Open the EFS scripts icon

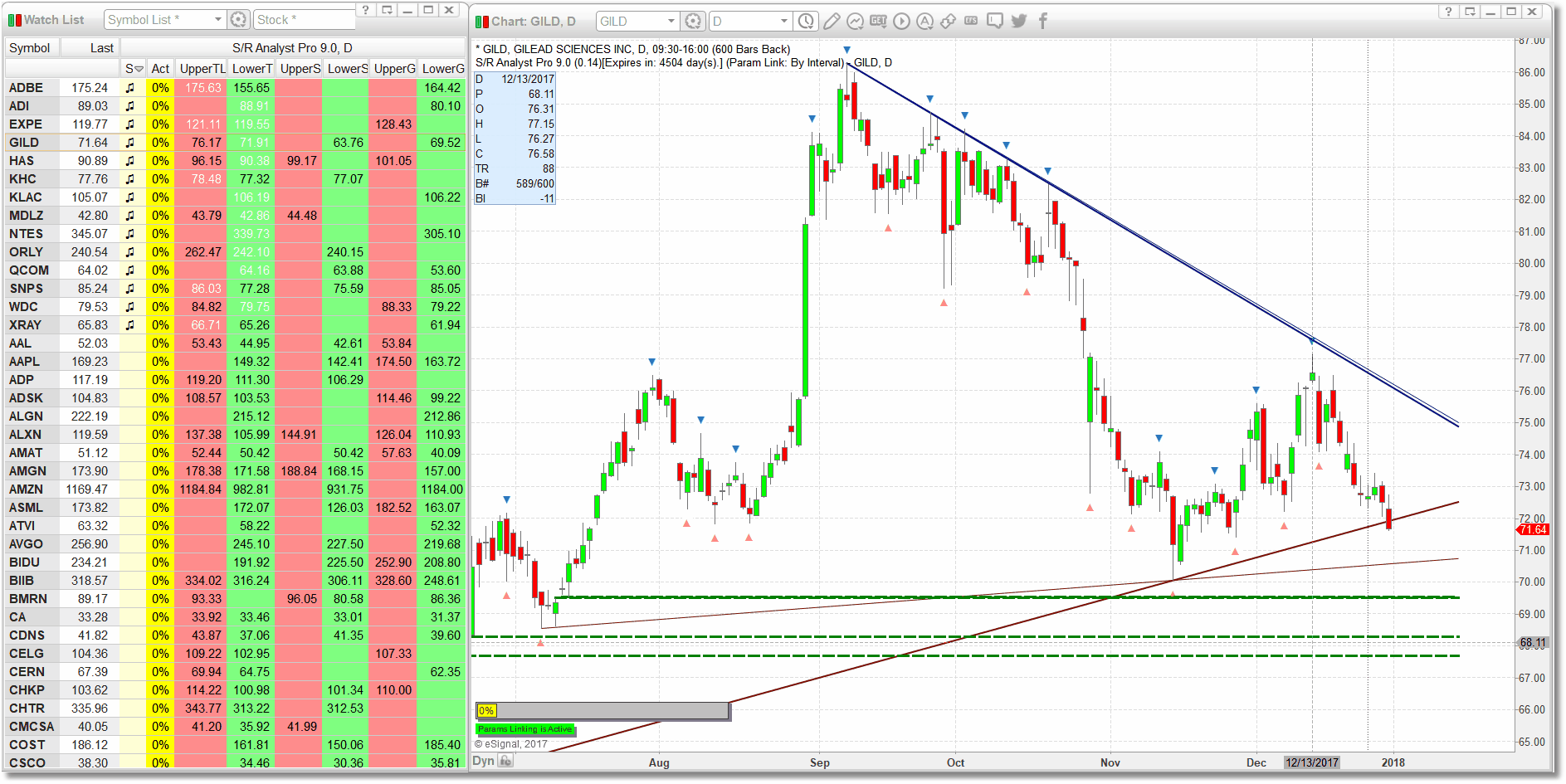[x=971, y=21]
